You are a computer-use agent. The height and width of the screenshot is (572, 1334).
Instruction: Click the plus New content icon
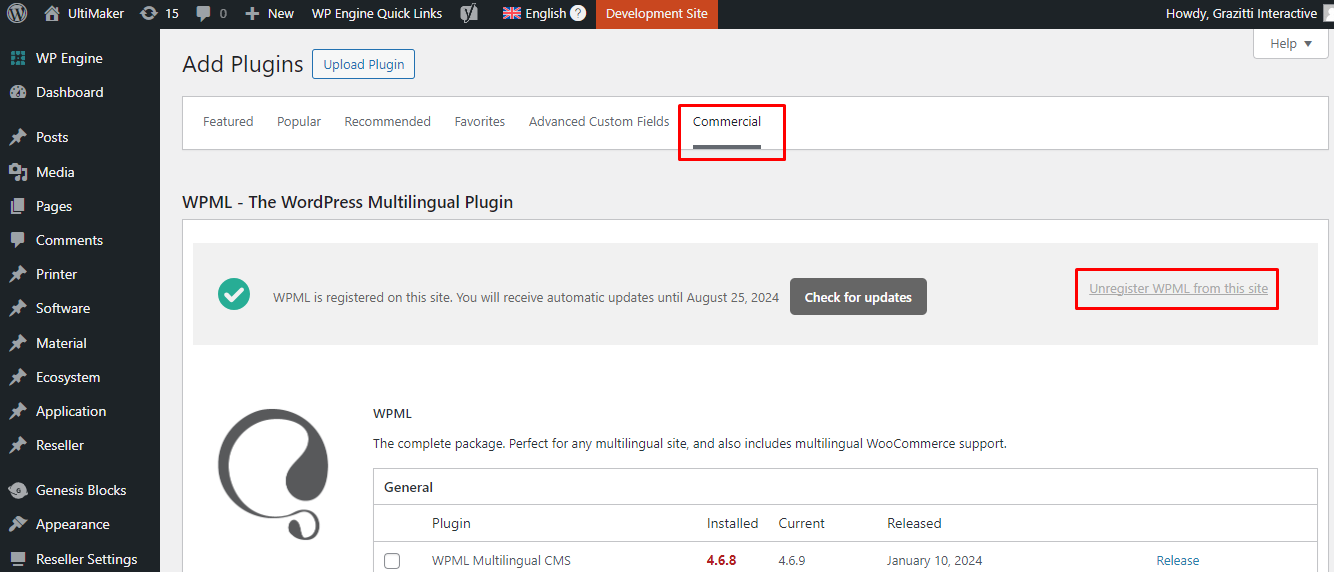tap(252, 14)
